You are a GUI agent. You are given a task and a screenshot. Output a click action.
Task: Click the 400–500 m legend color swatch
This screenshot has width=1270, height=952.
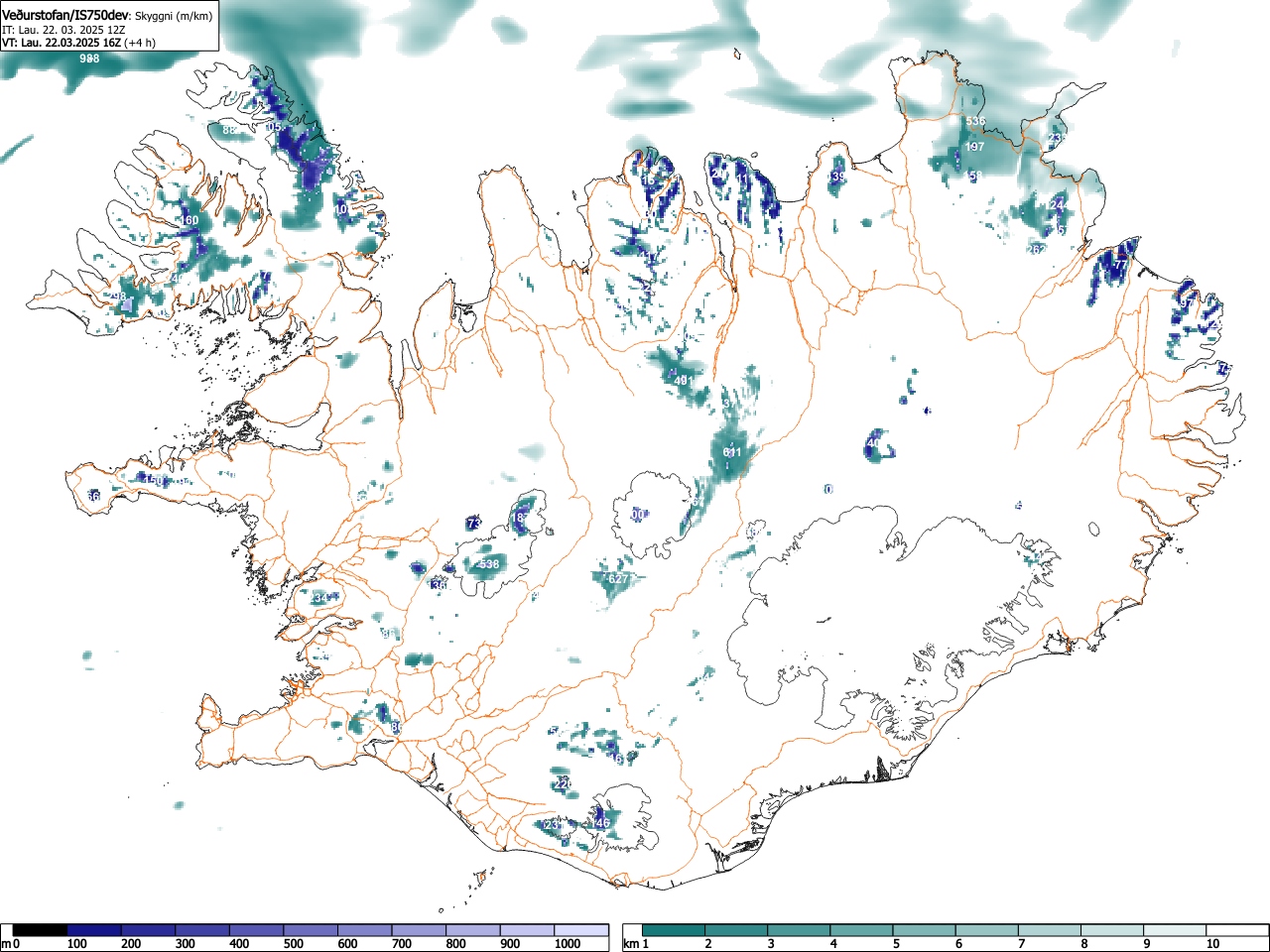click(x=256, y=930)
